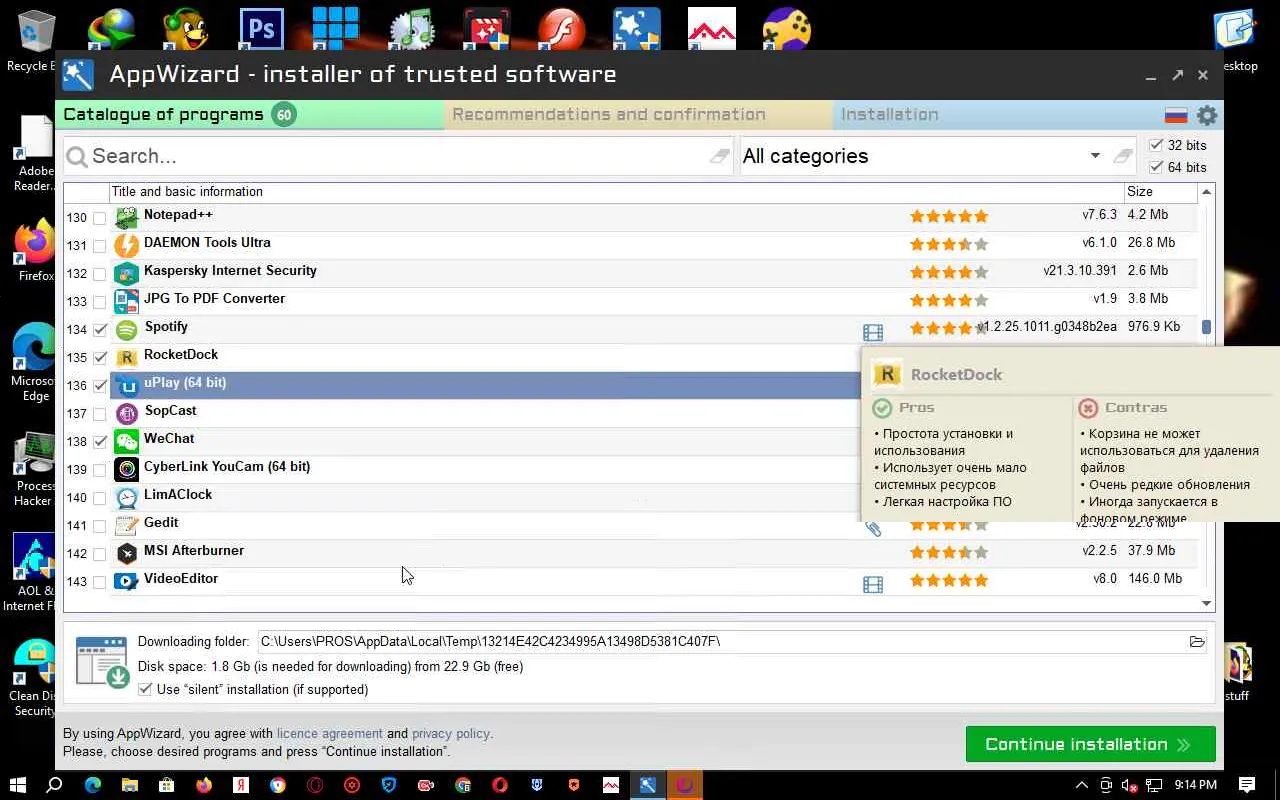Open the licence agreement link

coord(330,734)
